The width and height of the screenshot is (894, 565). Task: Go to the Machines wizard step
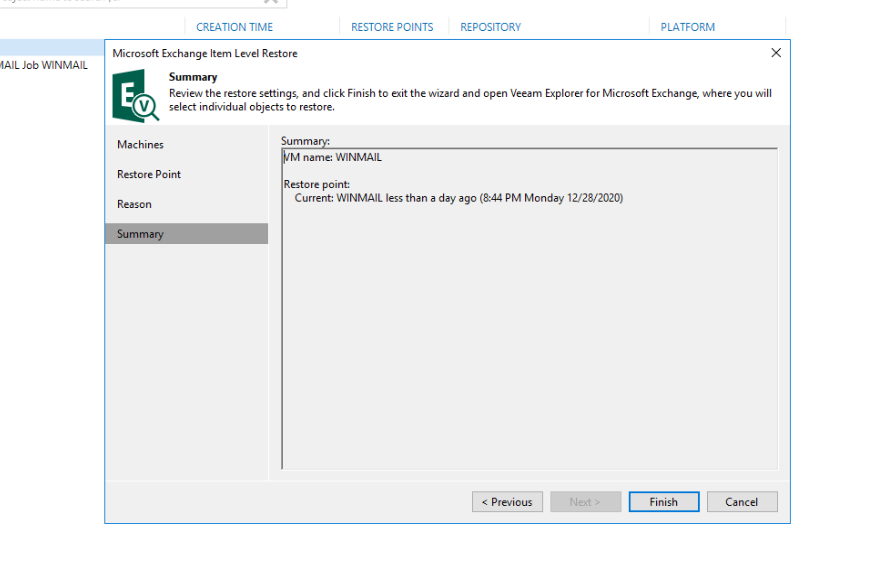(x=140, y=145)
